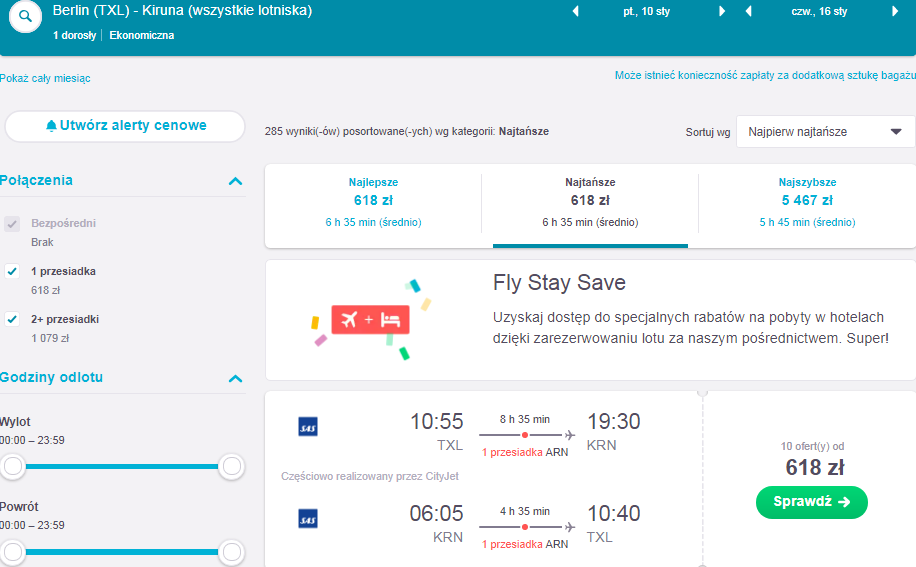Switch to the Najszybsze results tab
Viewport: 916px width, 567px height.
click(807, 203)
